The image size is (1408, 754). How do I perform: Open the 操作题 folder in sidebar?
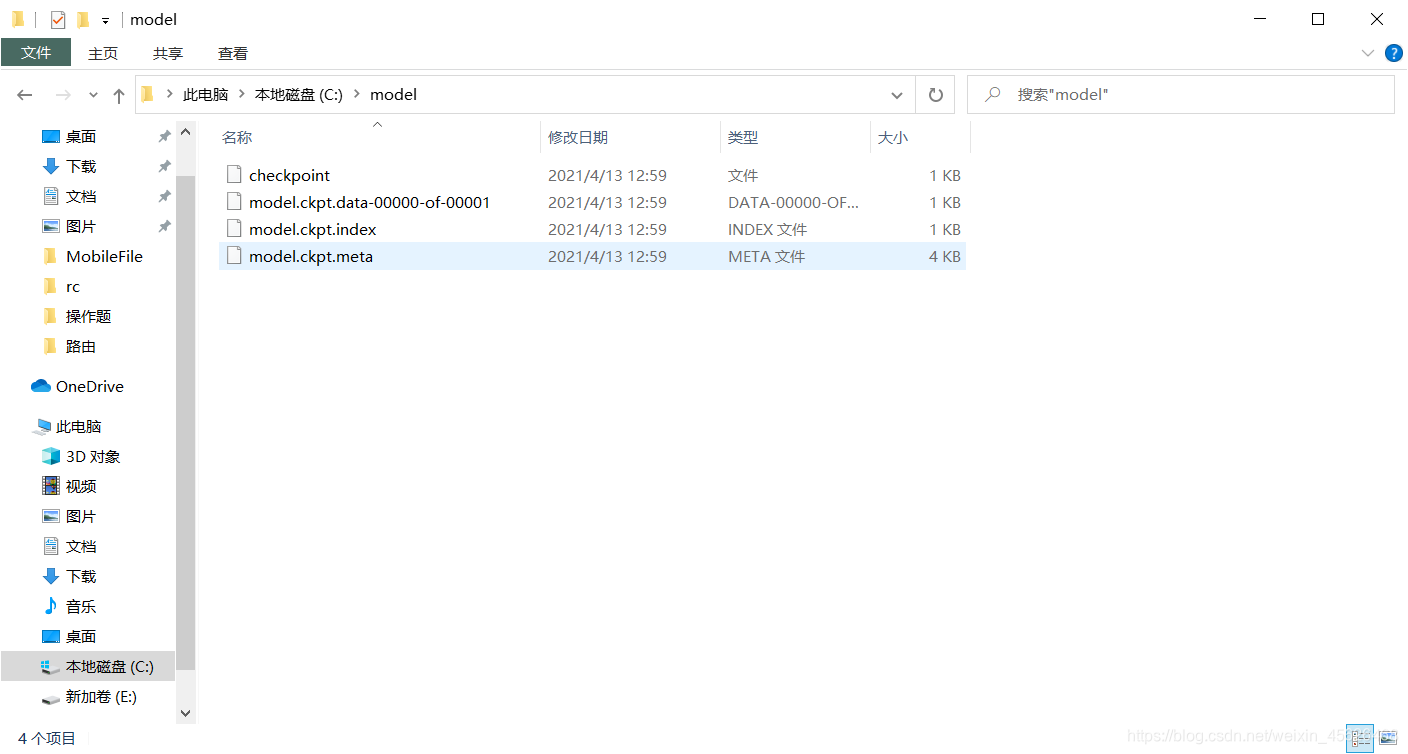point(88,316)
